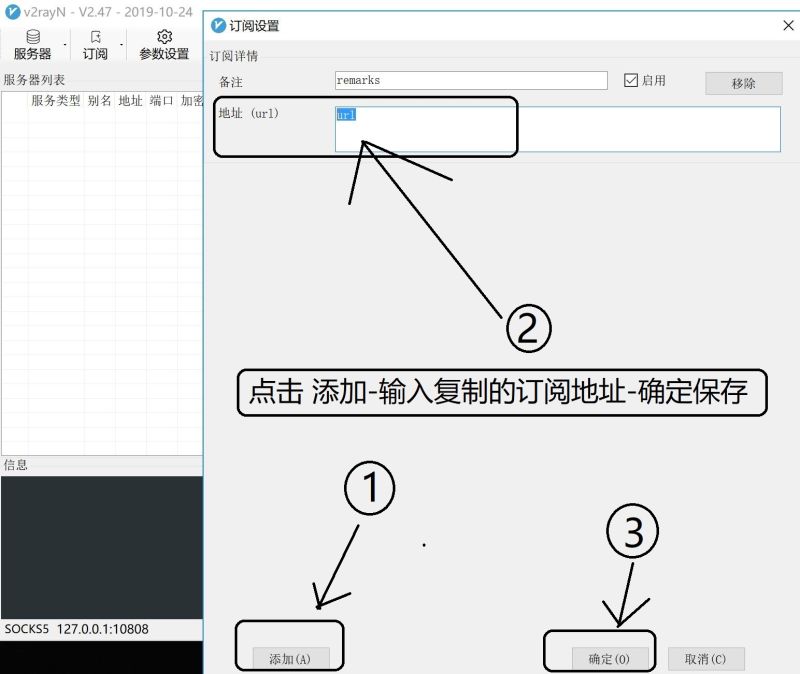Close the 订阅设置 dialog with X
The height and width of the screenshot is (674, 800).
[788, 26]
